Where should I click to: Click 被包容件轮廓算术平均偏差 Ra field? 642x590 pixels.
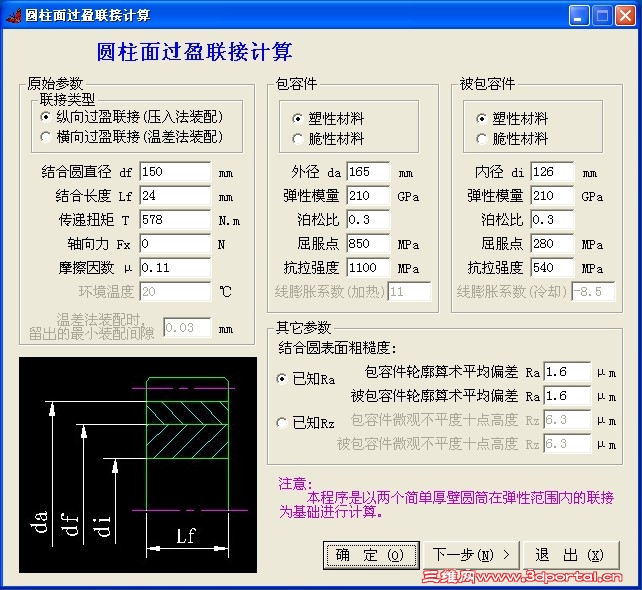click(567, 396)
